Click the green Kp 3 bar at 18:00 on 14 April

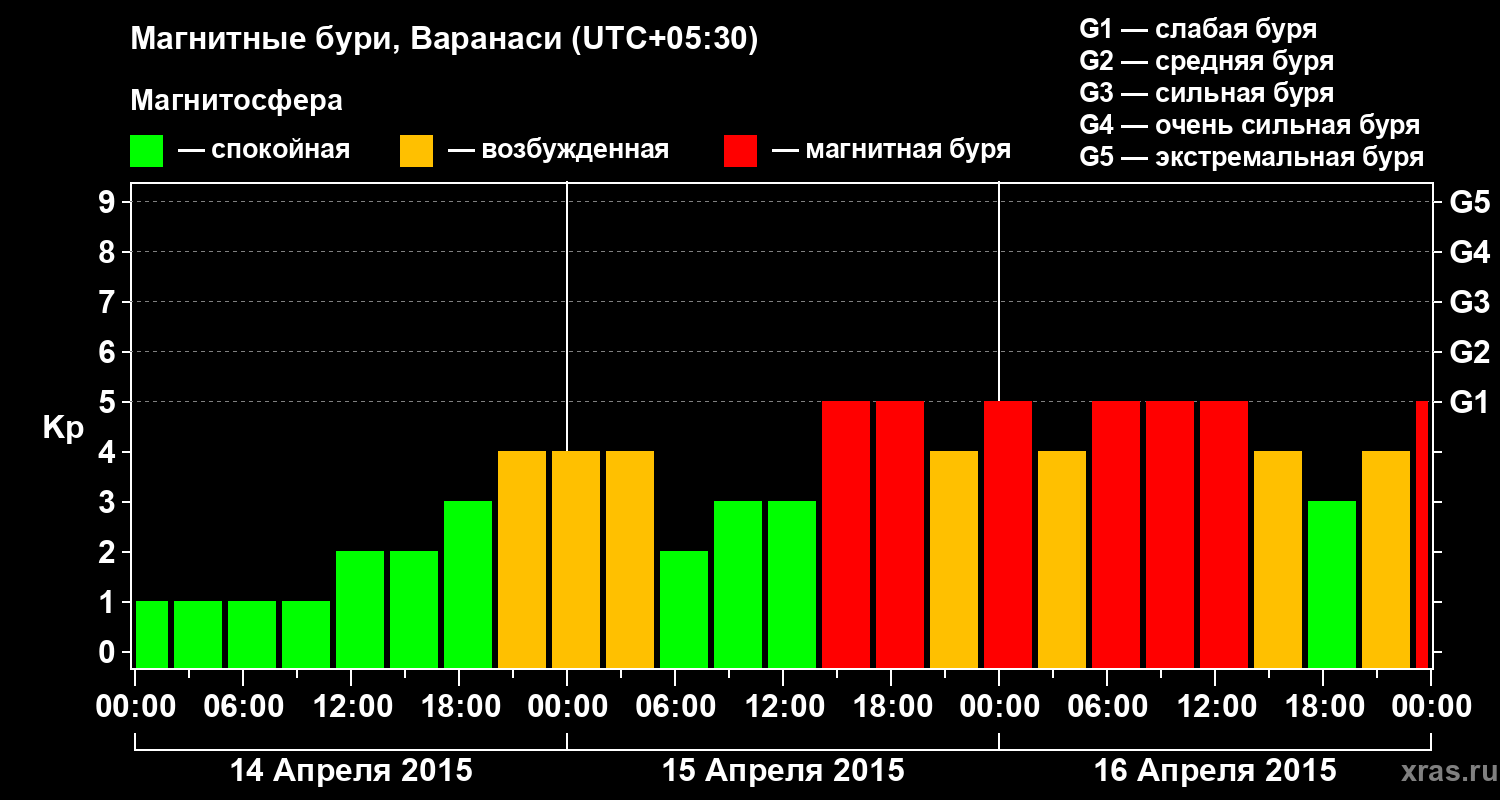[468, 584]
